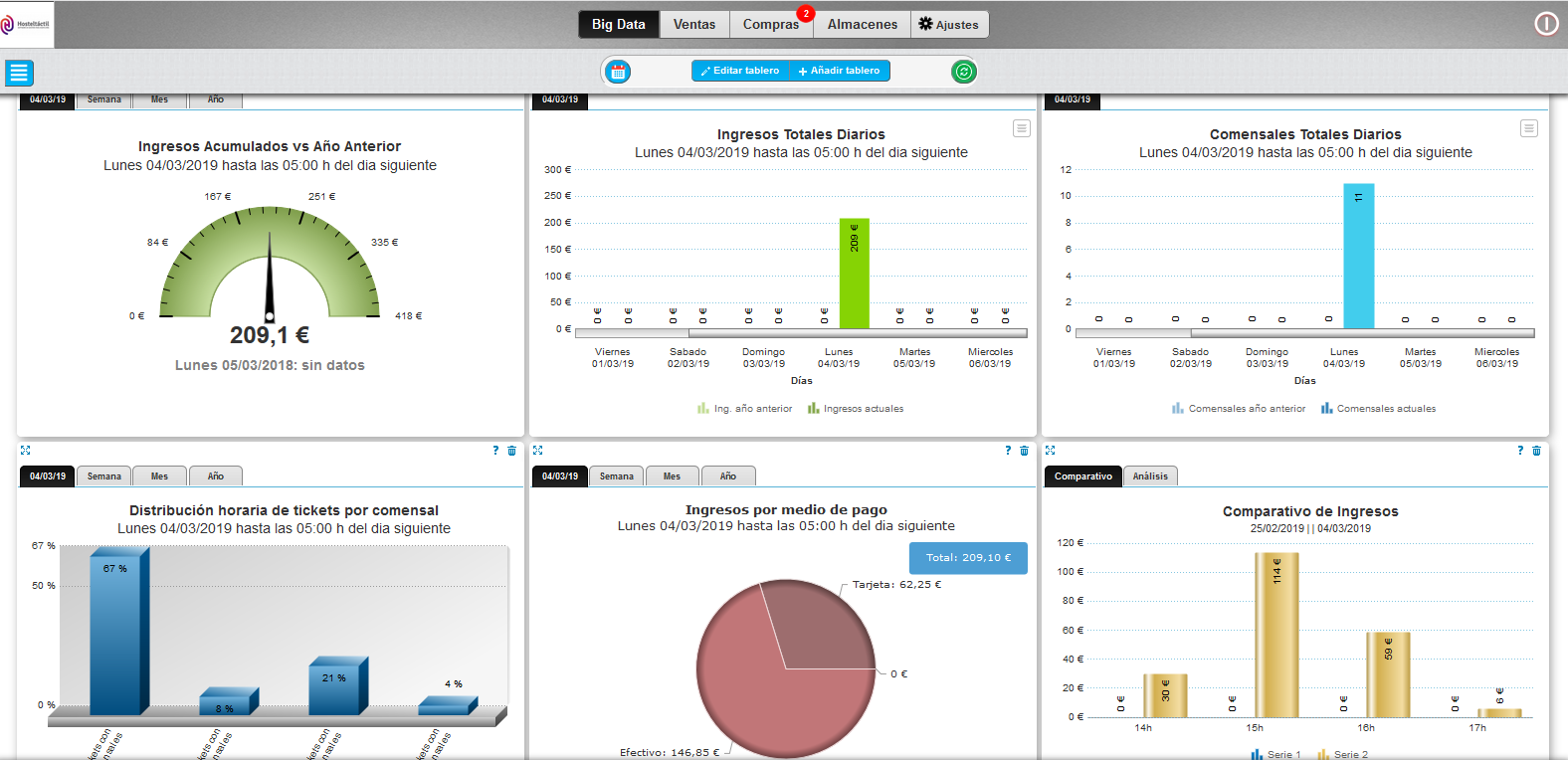
Task: Open help for Comparativo de Ingresos panel
Action: click(x=1519, y=452)
